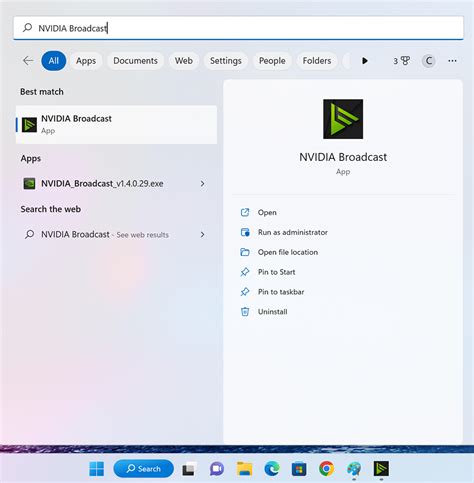This screenshot has width=474, height=483.
Task: Click NVIDIA Broadcast title in details pane
Action: (x=343, y=157)
